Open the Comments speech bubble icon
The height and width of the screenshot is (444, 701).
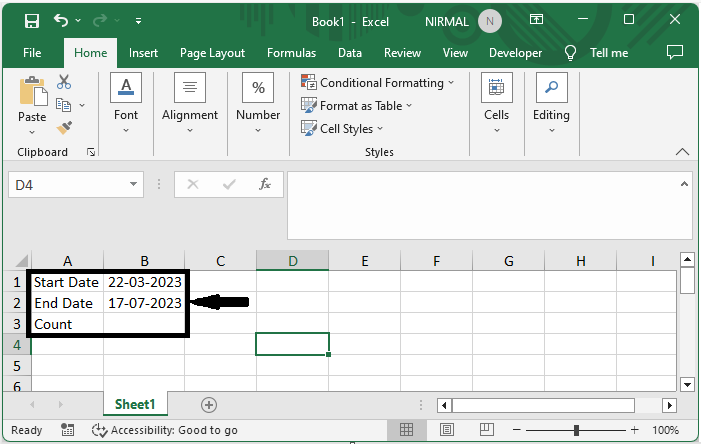pyautogui.click(x=675, y=52)
